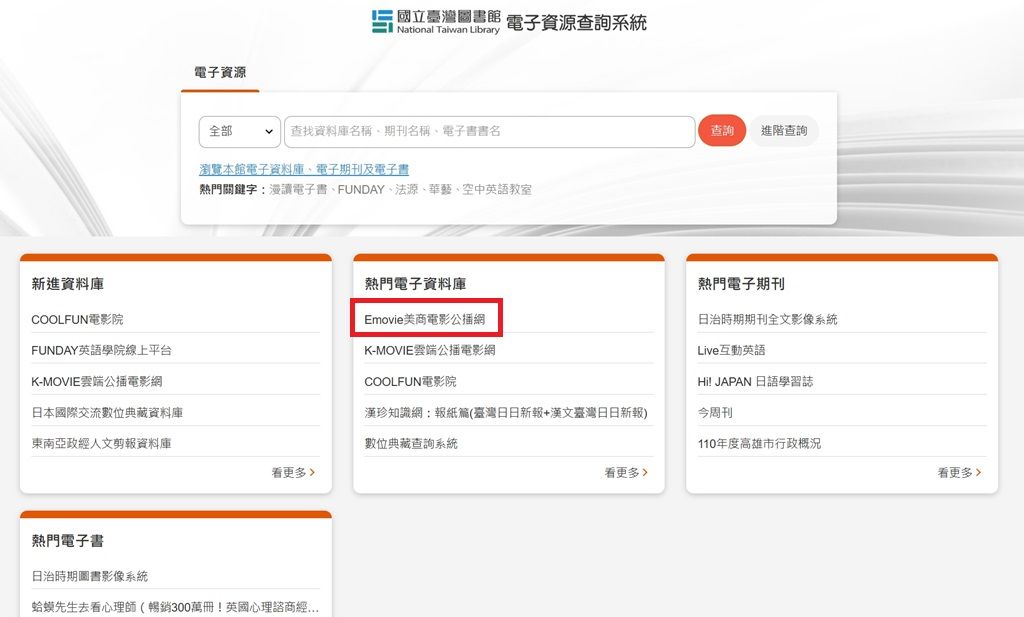
Task: Expand 看更多 under 新進資料庫
Action: 292,473
